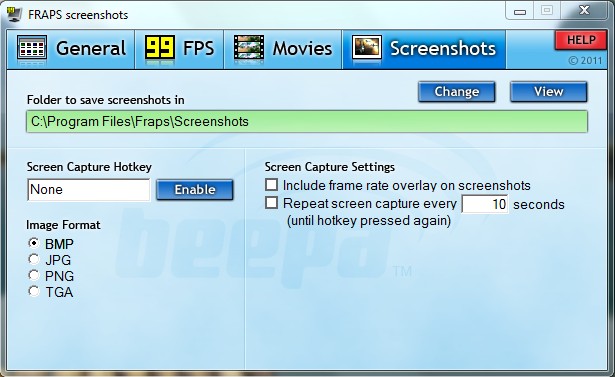Image resolution: width=615 pixels, height=377 pixels.
Task: Select the Screenshots tab
Action: pos(424,49)
